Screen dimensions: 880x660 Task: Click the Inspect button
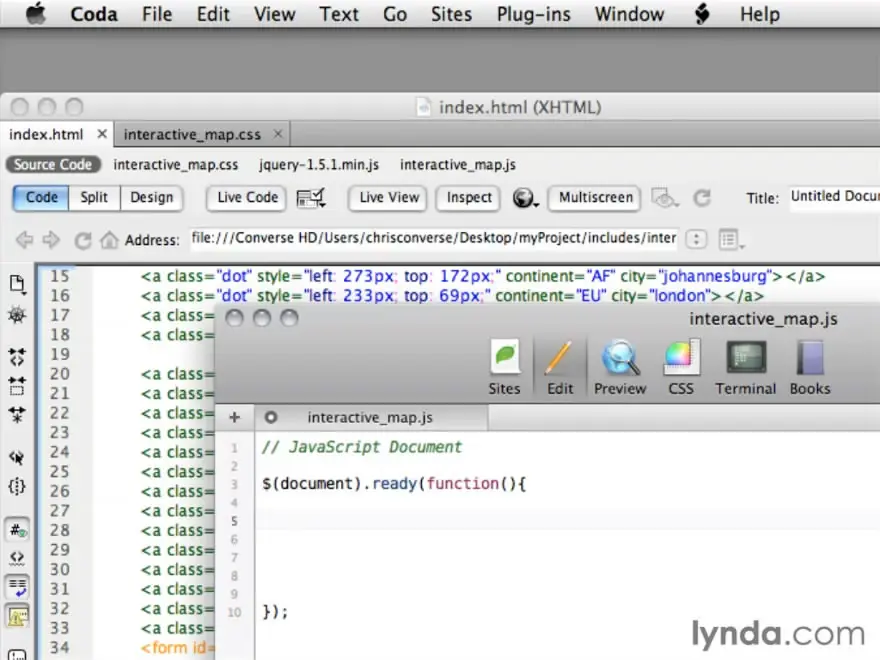pyautogui.click(x=469, y=198)
